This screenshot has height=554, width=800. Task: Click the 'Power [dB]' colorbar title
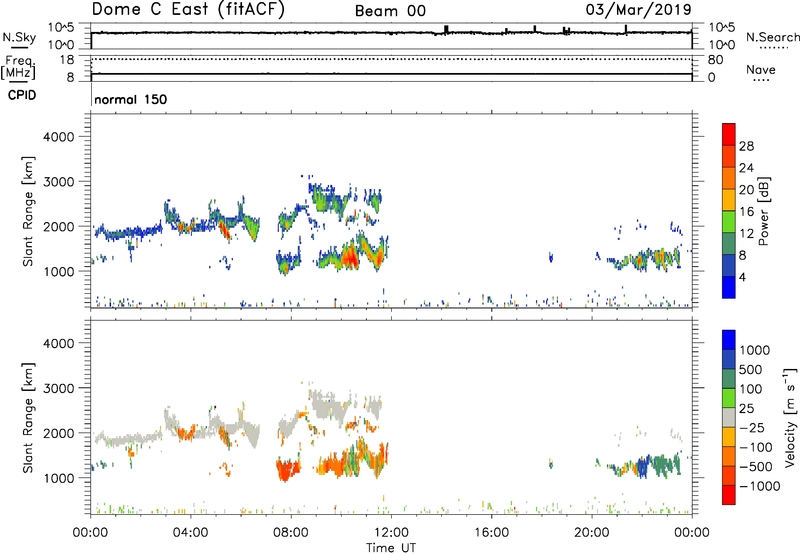[x=764, y=211]
